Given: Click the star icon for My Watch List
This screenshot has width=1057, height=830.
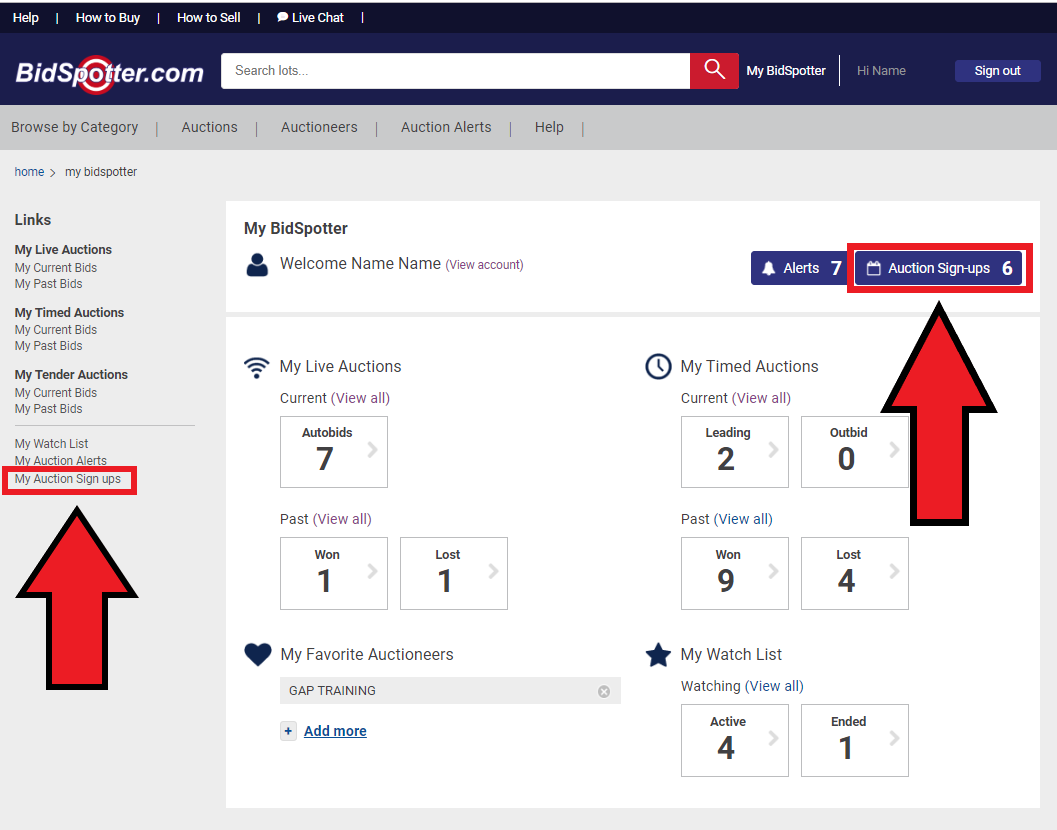Looking at the screenshot, I should coord(658,655).
